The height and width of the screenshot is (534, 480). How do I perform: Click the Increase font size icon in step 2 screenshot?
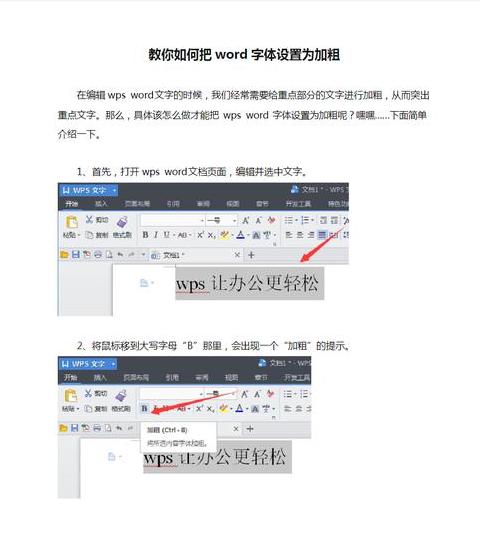pos(245,394)
